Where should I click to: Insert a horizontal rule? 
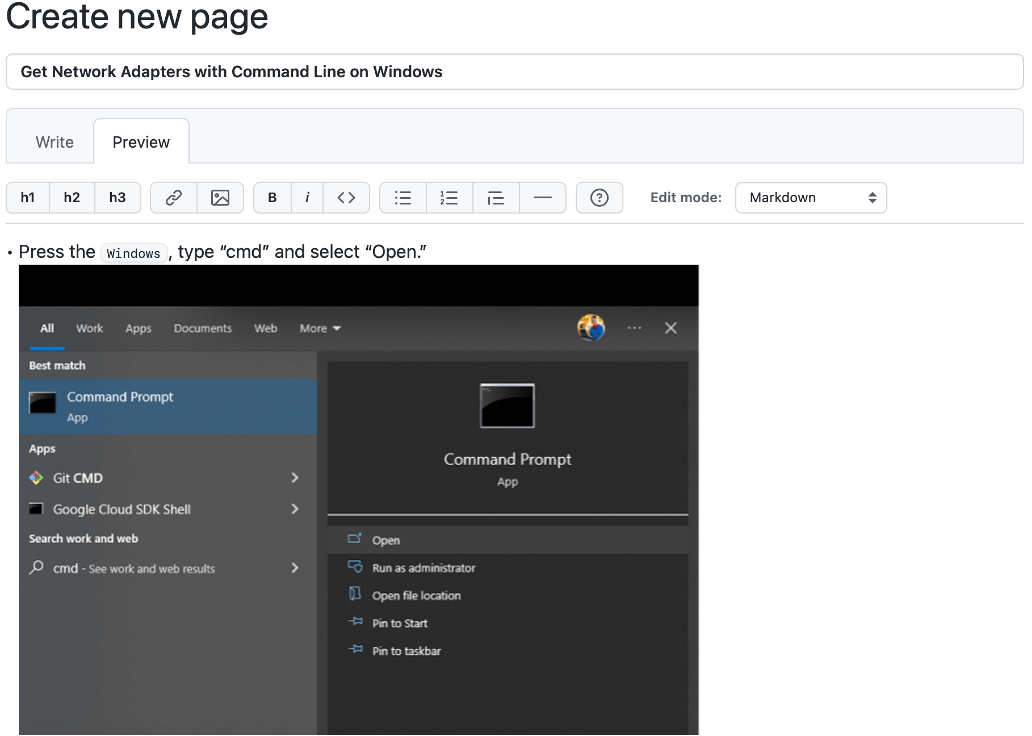(x=542, y=197)
